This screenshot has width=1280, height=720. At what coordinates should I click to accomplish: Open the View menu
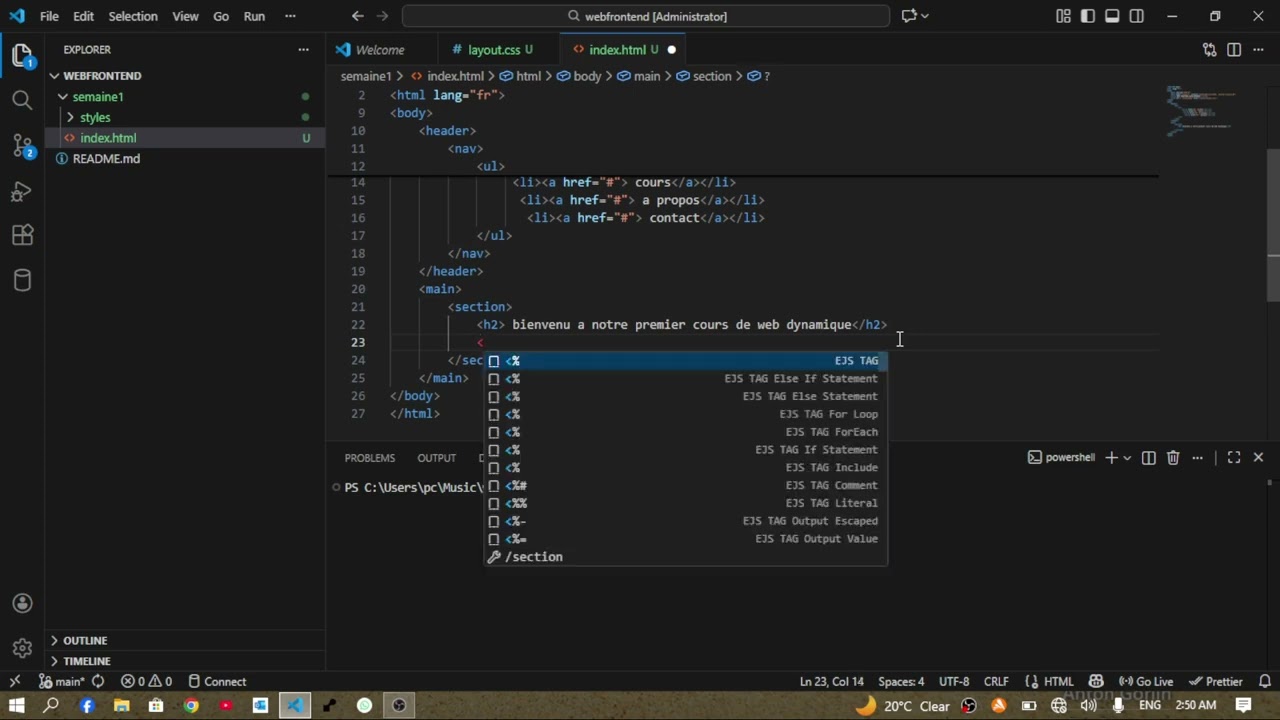click(x=185, y=16)
